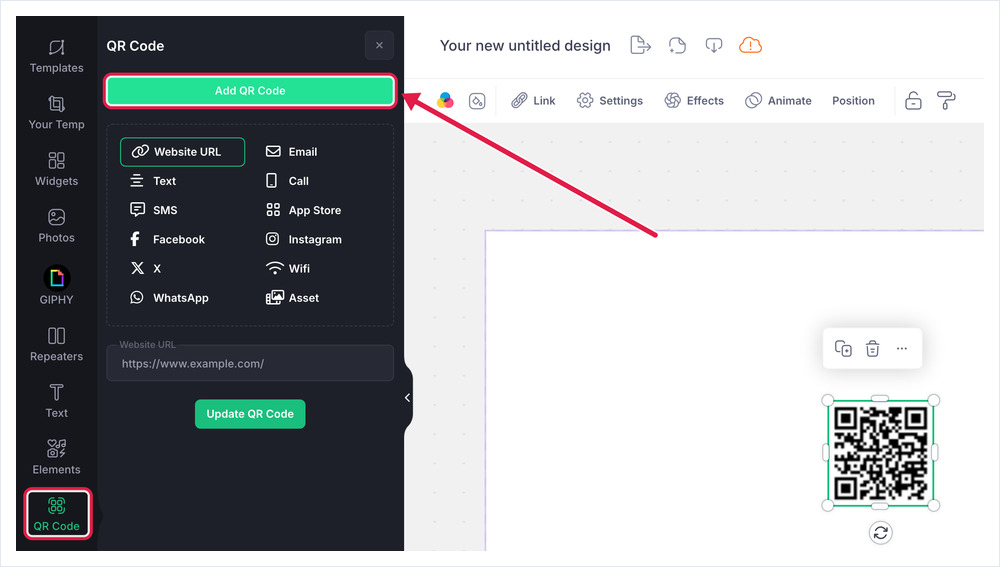This screenshot has height=567, width=1000.
Task: Select the QR code on canvas
Action: (881, 453)
